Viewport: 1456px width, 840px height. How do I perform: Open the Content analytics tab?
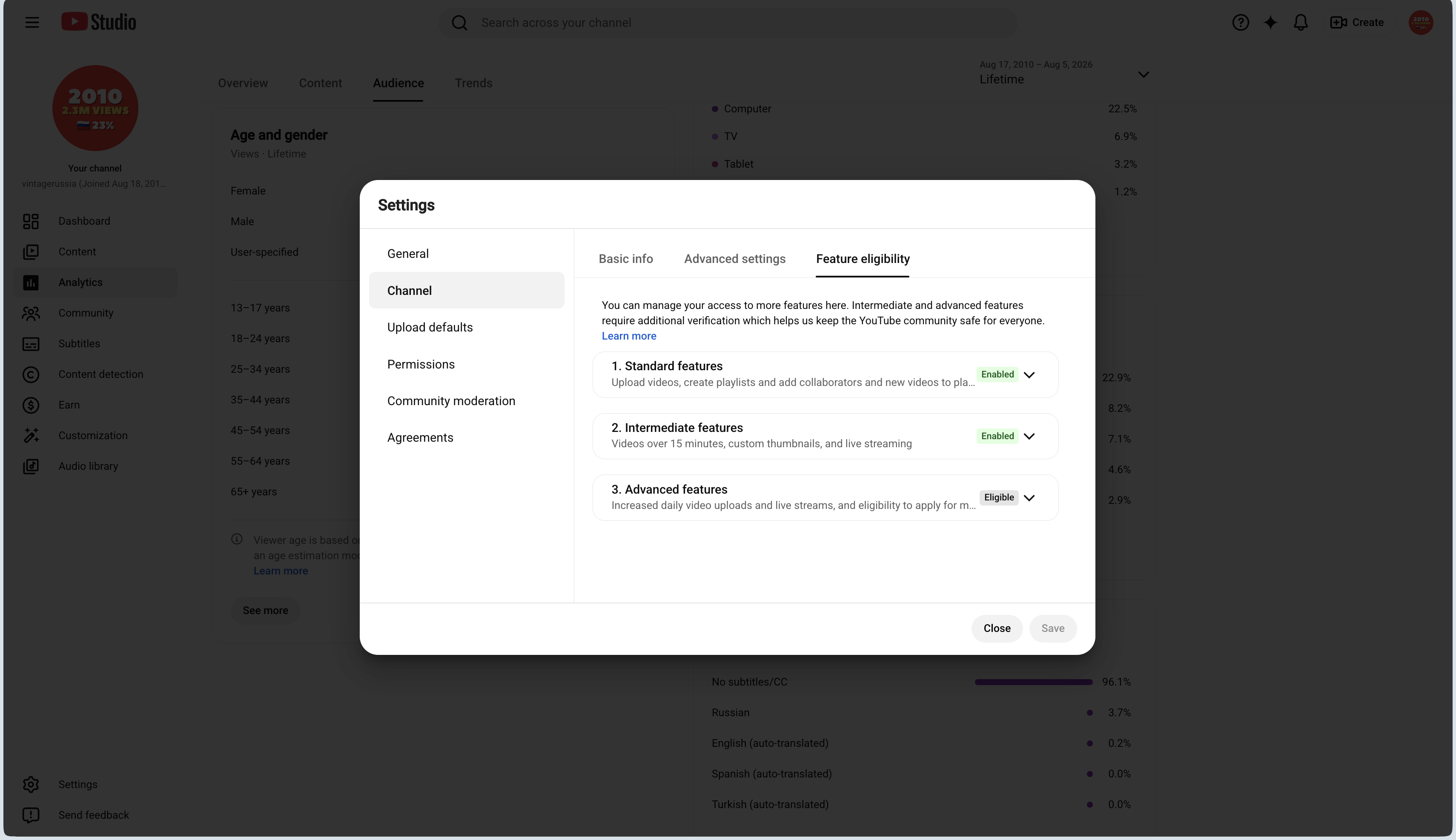coord(320,83)
